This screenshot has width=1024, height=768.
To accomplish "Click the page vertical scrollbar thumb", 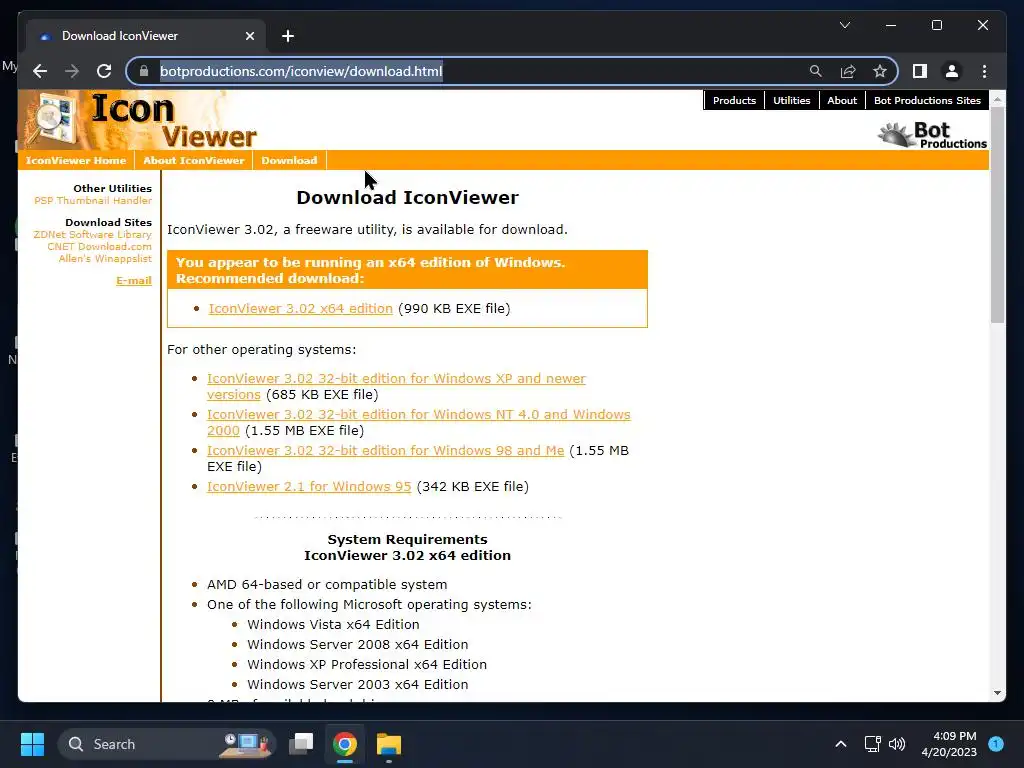I will pos(997,214).
